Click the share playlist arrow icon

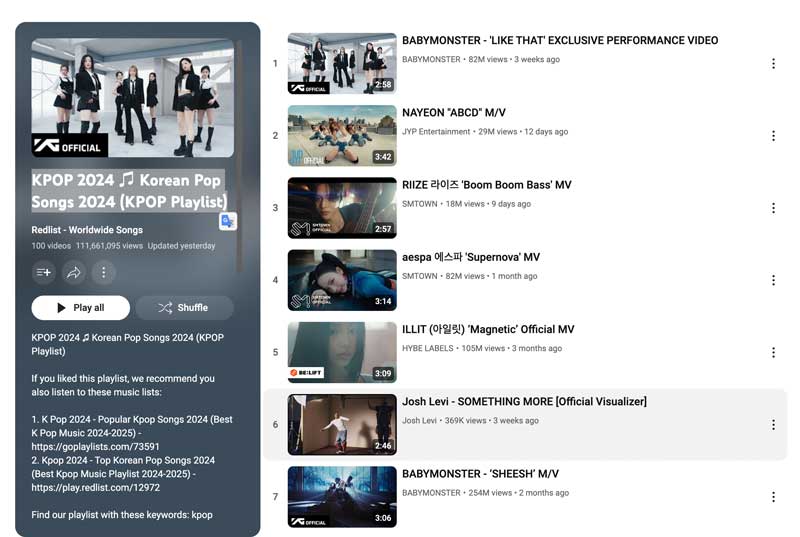73,271
